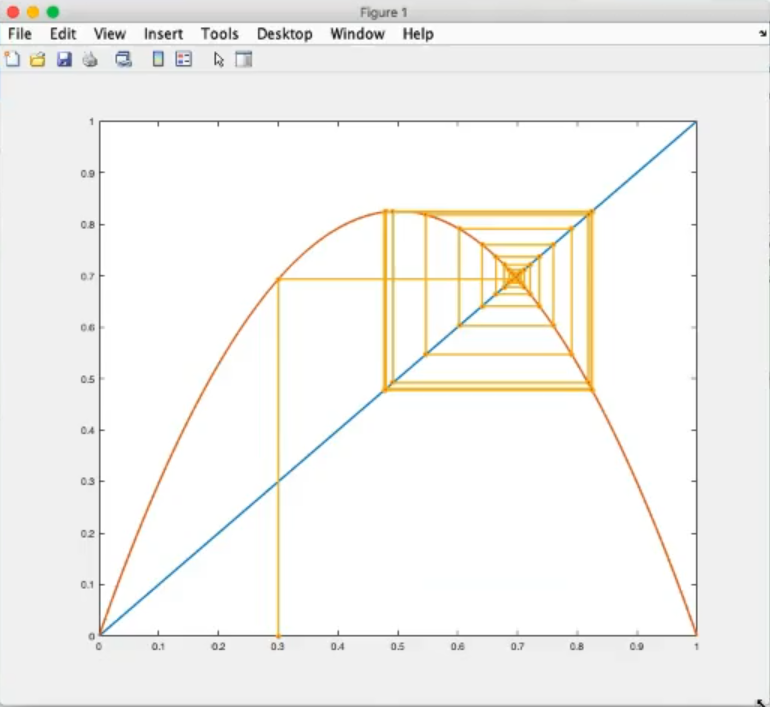Insert a colorbar from the toolbar
The width and height of the screenshot is (770, 707).
pyautogui.click(x=157, y=59)
